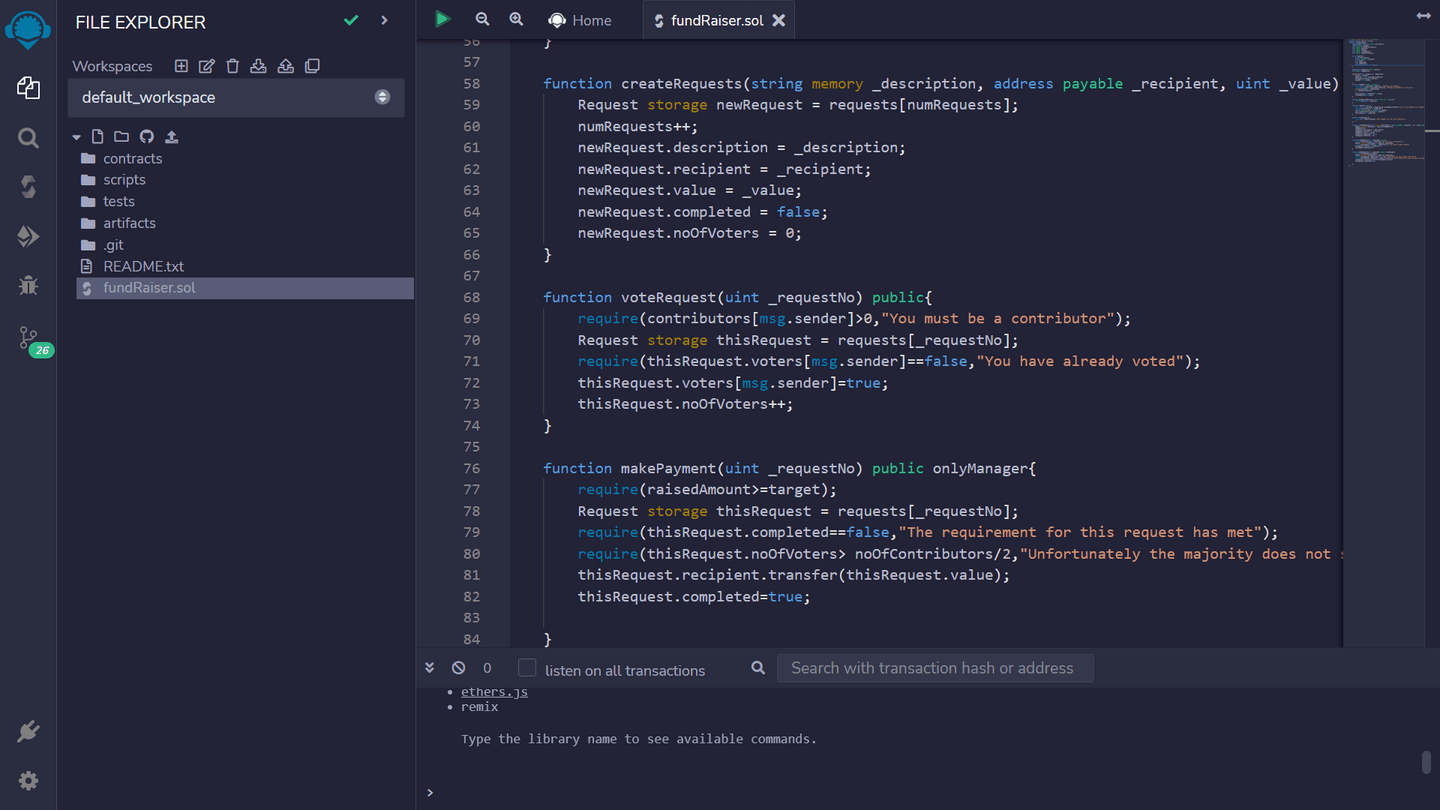This screenshot has width=1440, height=810.
Task: Open the debugger bug icon
Action: pos(28,285)
